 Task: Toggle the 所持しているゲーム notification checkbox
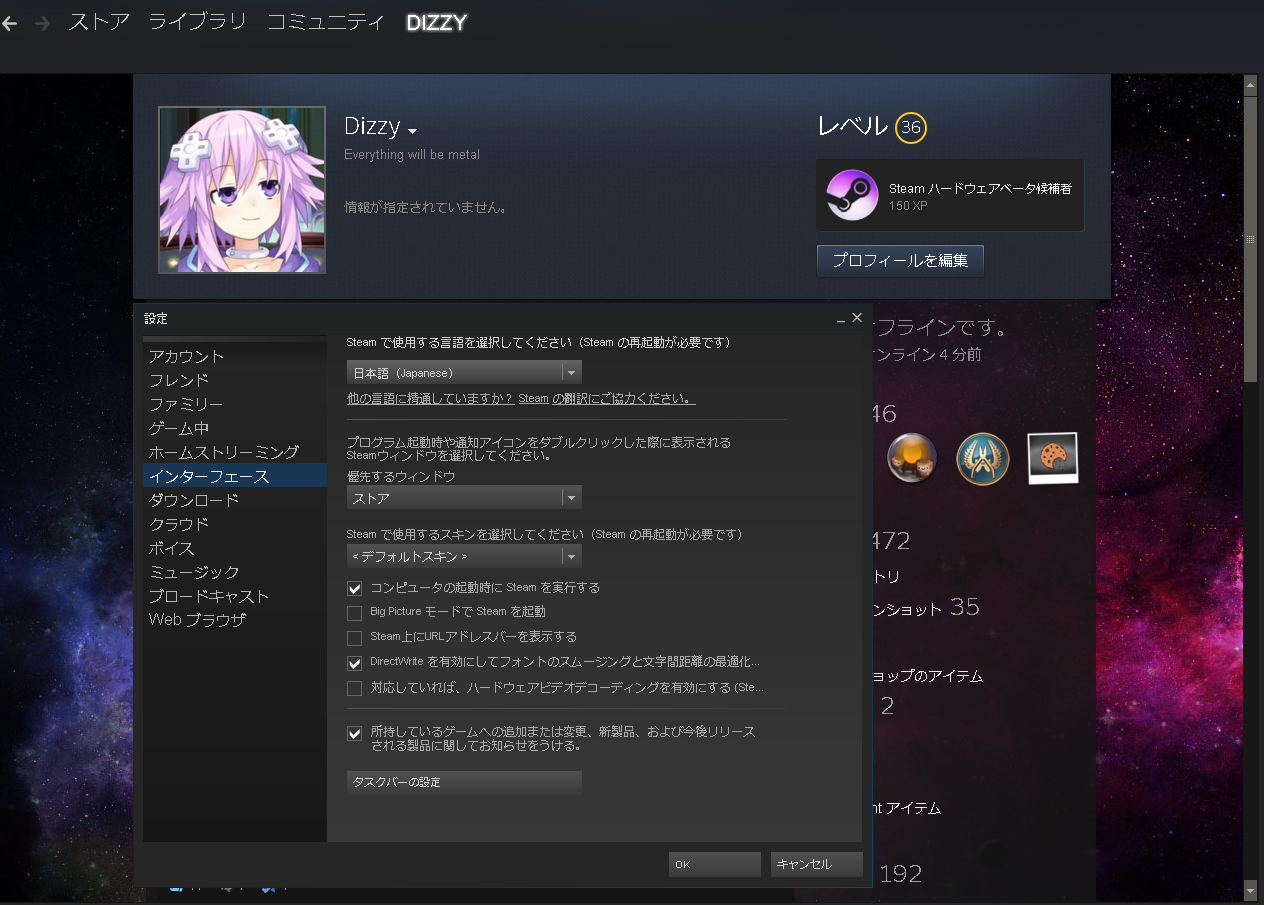tap(354, 733)
